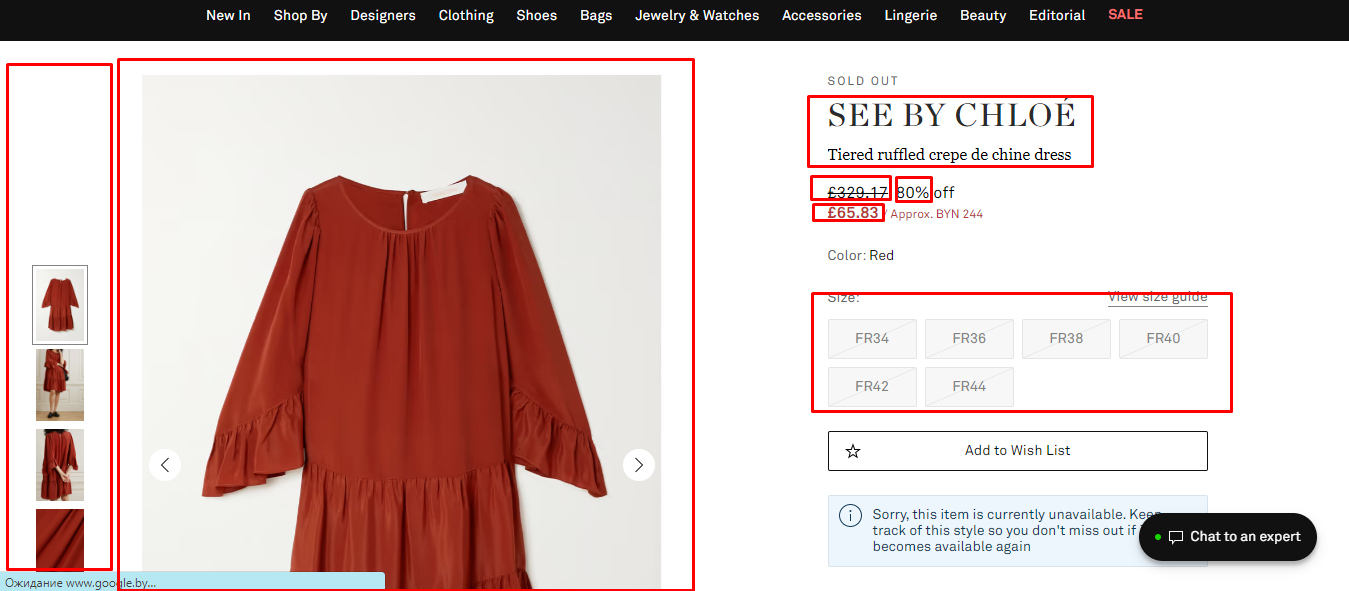
Task: Click the Approx. BYN 244 text
Action: tap(936, 214)
